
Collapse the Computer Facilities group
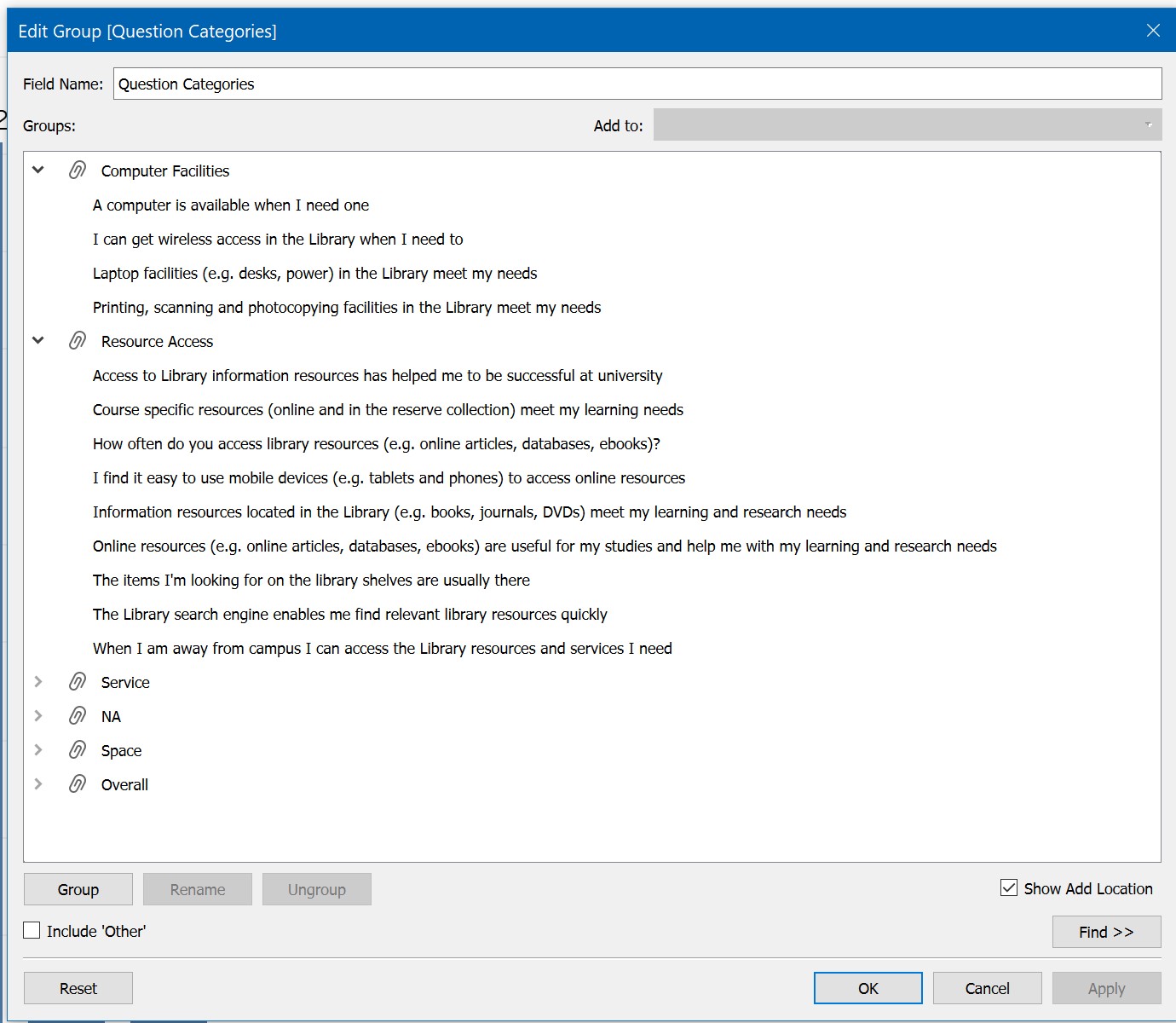[38, 170]
